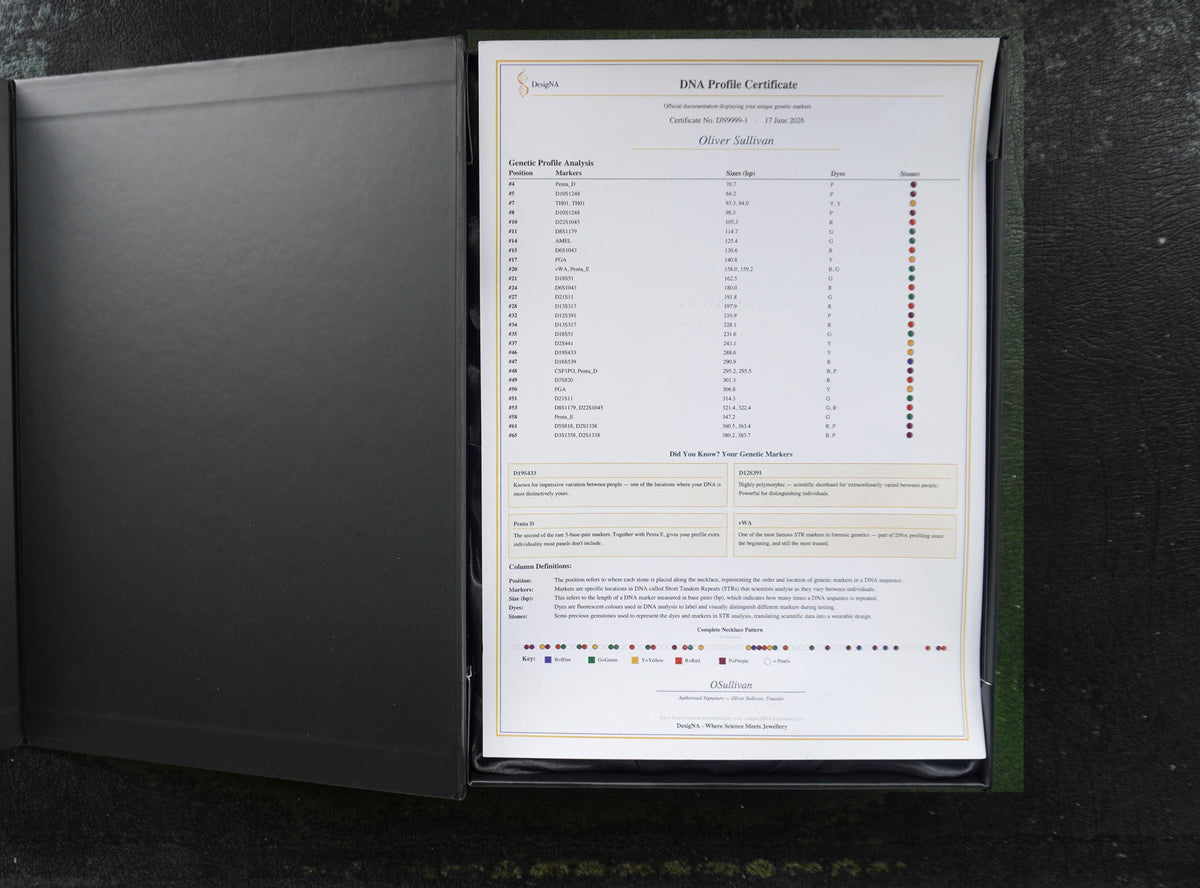This screenshot has height=888, width=1200.
Task: Click the "Complete Necklace Pattern" heading
Action: pyautogui.click(x=729, y=630)
